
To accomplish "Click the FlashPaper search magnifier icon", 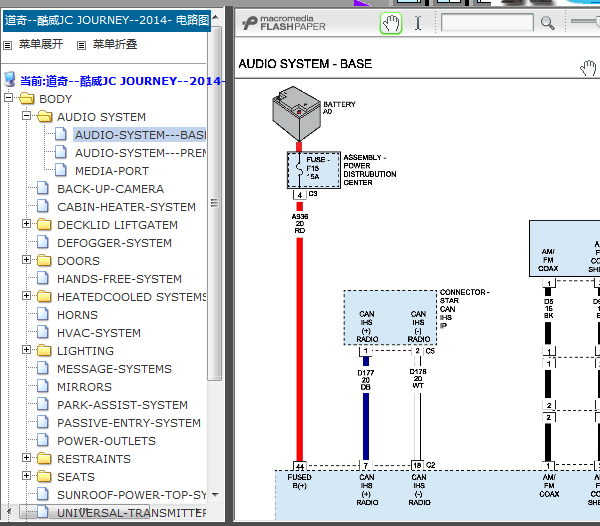I will click(x=548, y=23).
